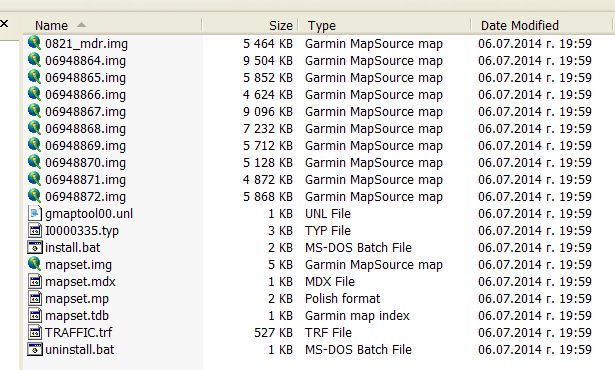Click the mapset.tdb file icon
Screen dimensions: 615x370
point(35,315)
